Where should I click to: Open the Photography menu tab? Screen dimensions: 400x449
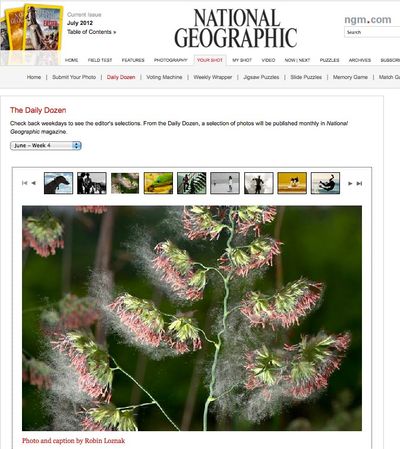click(x=171, y=60)
